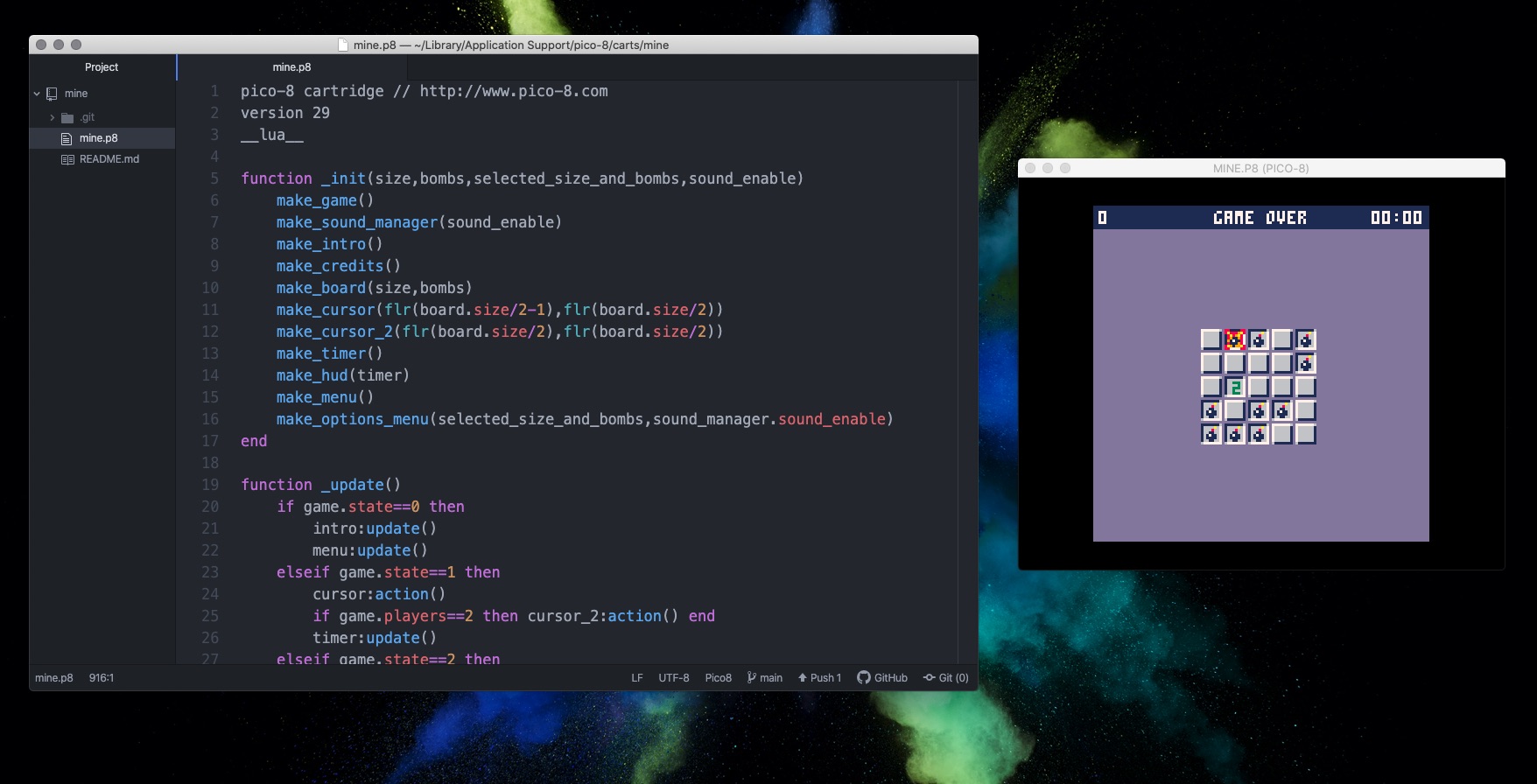Click the 00:00 timer in PICO-8 HUD
Screen dimensions: 1537x784
pos(1396,218)
